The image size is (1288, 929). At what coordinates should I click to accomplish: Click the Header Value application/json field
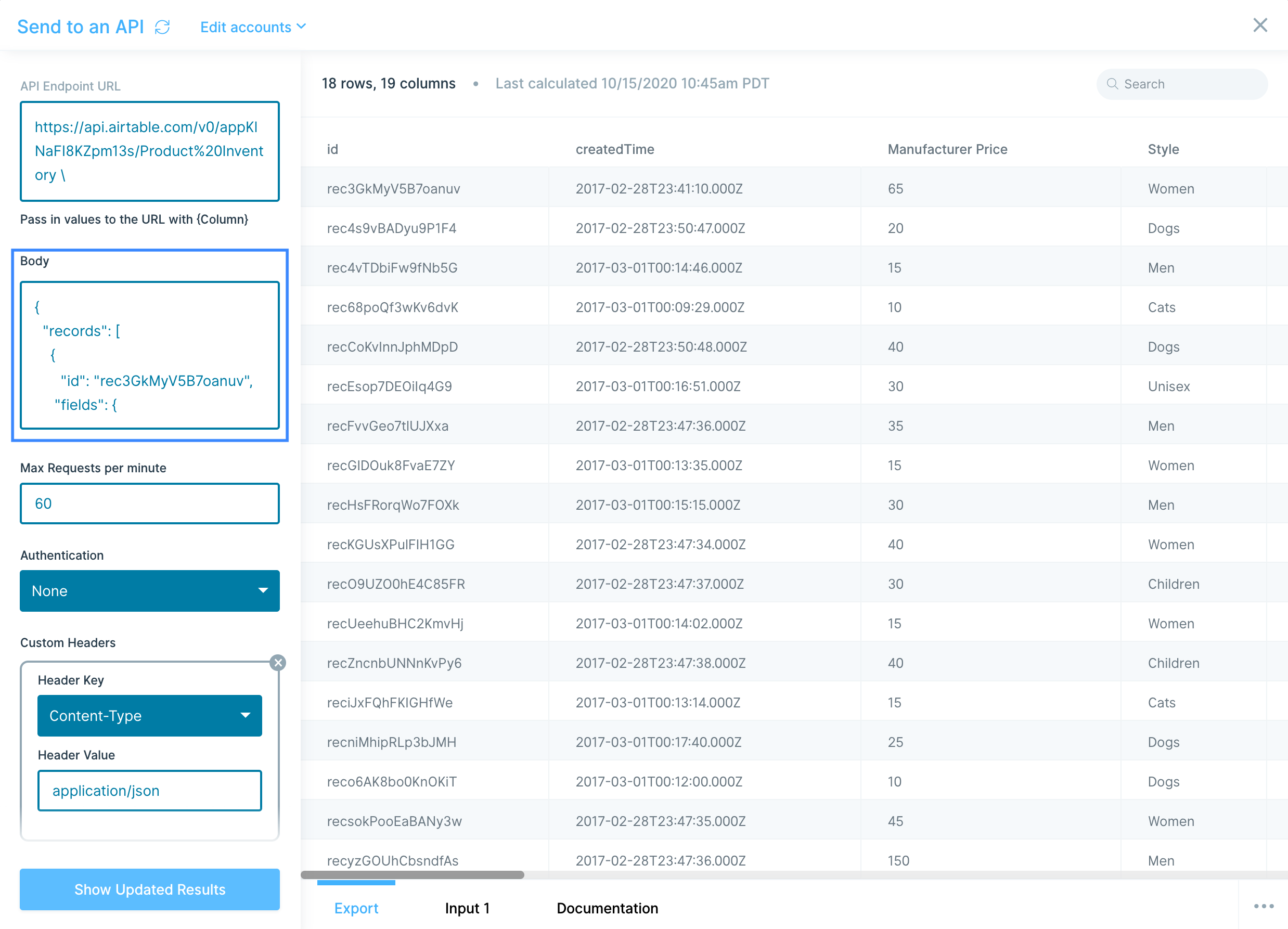click(150, 791)
